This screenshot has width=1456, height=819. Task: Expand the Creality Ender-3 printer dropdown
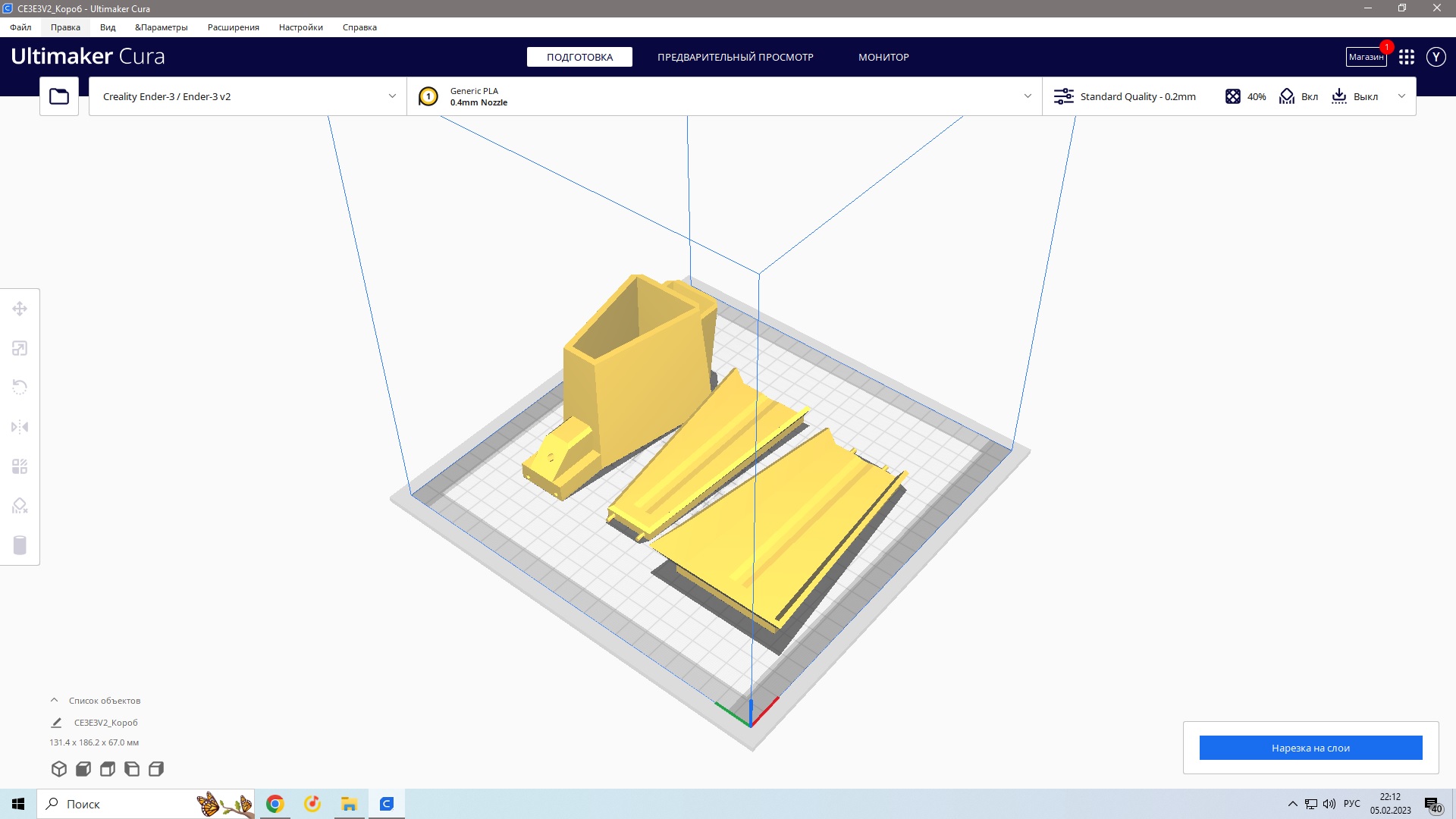coord(248,96)
